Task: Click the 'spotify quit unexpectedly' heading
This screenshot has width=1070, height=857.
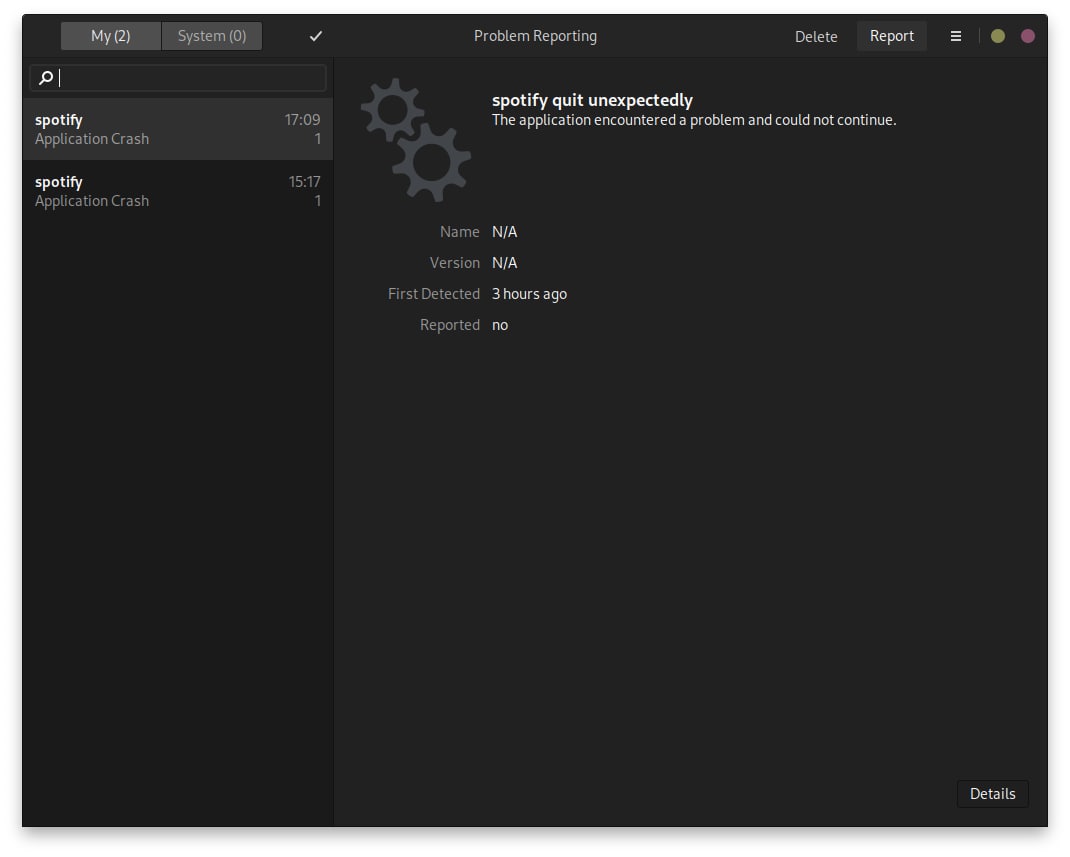Action: [592, 100]
